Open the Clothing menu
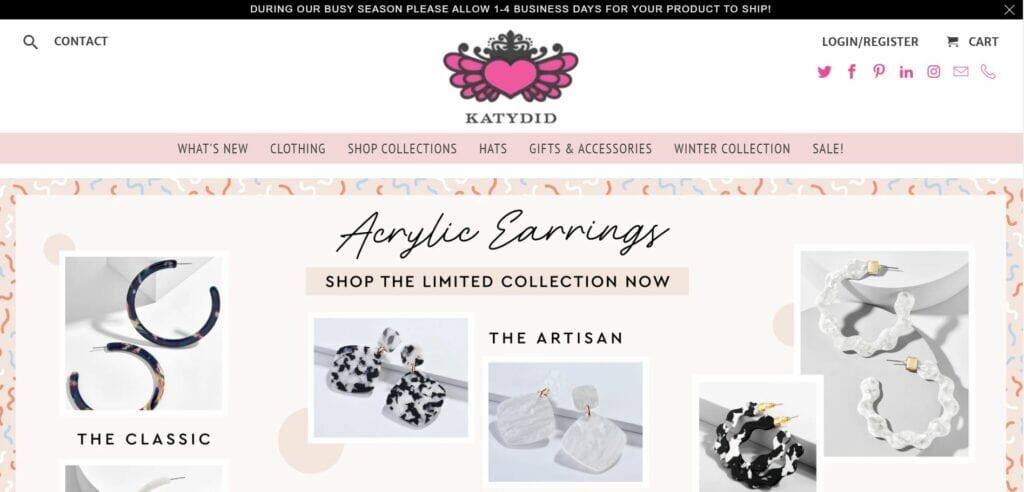Screen dimensions: 1024x492 [298, 149]
